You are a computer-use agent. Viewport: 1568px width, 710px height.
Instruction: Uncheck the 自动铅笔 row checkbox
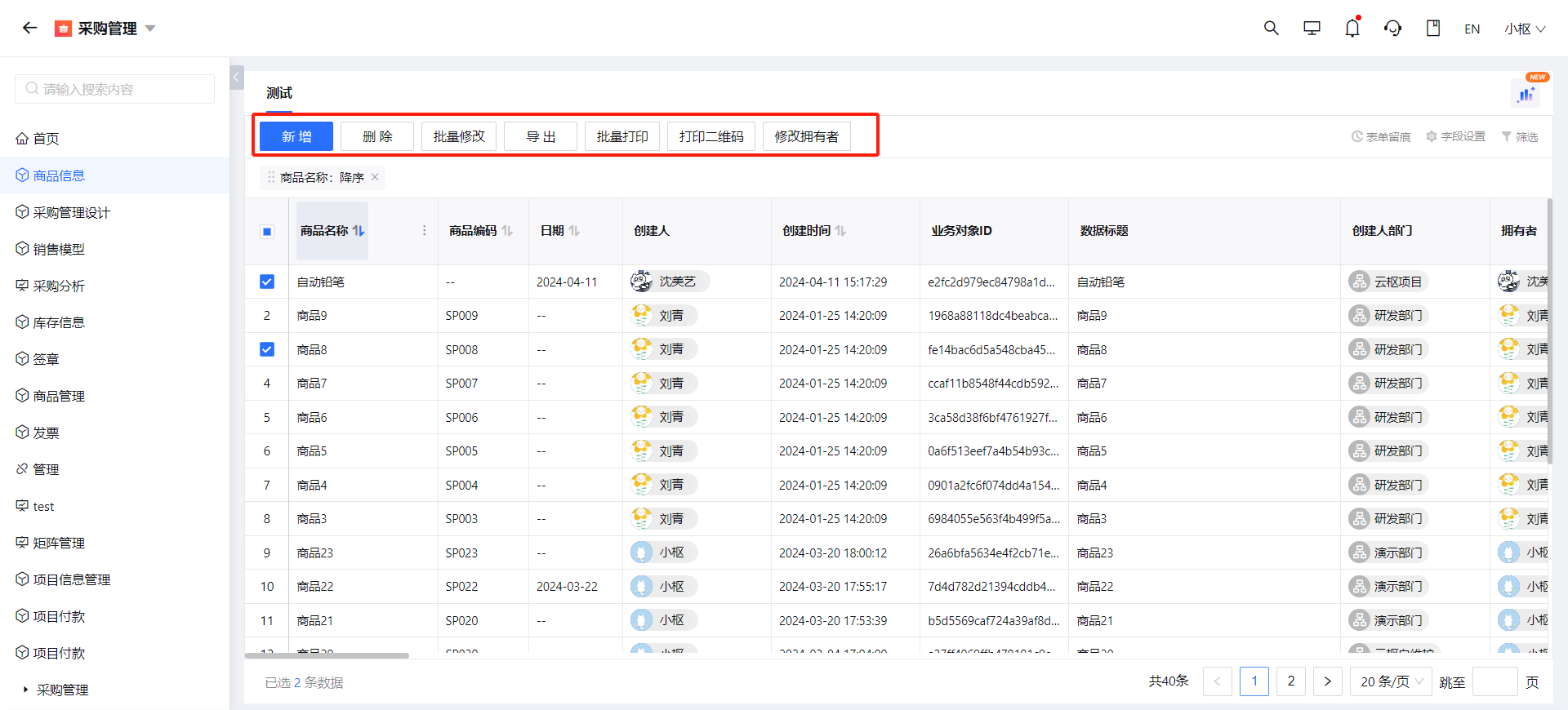pos(267,282)
